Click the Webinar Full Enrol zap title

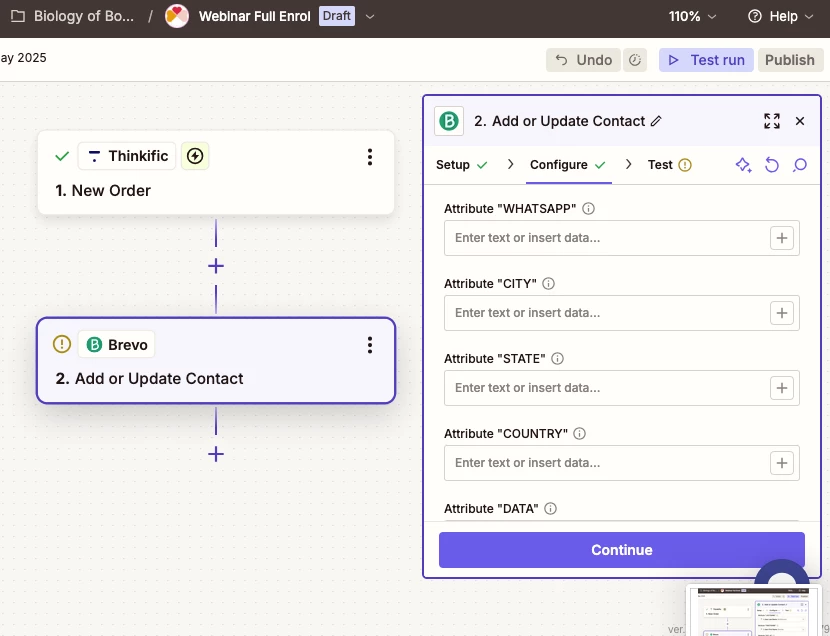[x=255, y=16]
